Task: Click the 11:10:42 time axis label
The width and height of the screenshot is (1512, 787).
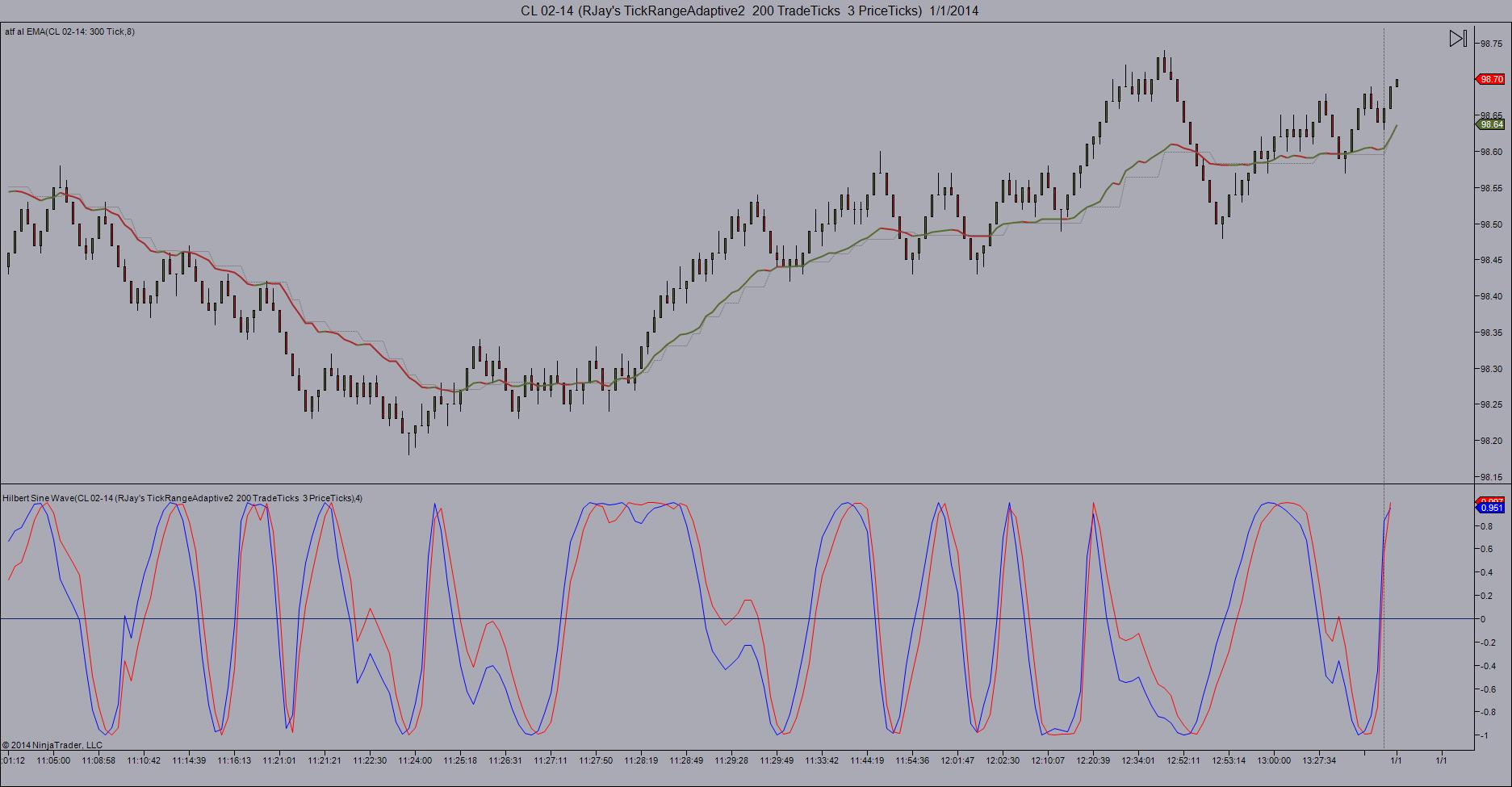Action: (144, 760)
